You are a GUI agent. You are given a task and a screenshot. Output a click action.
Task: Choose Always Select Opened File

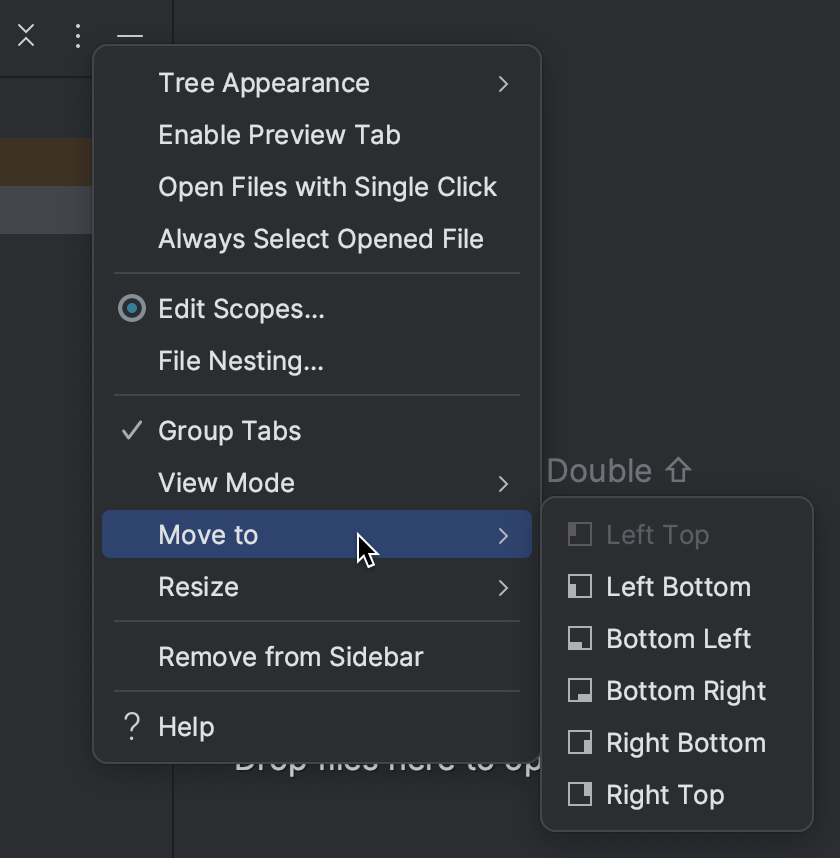tap(320, 239)
